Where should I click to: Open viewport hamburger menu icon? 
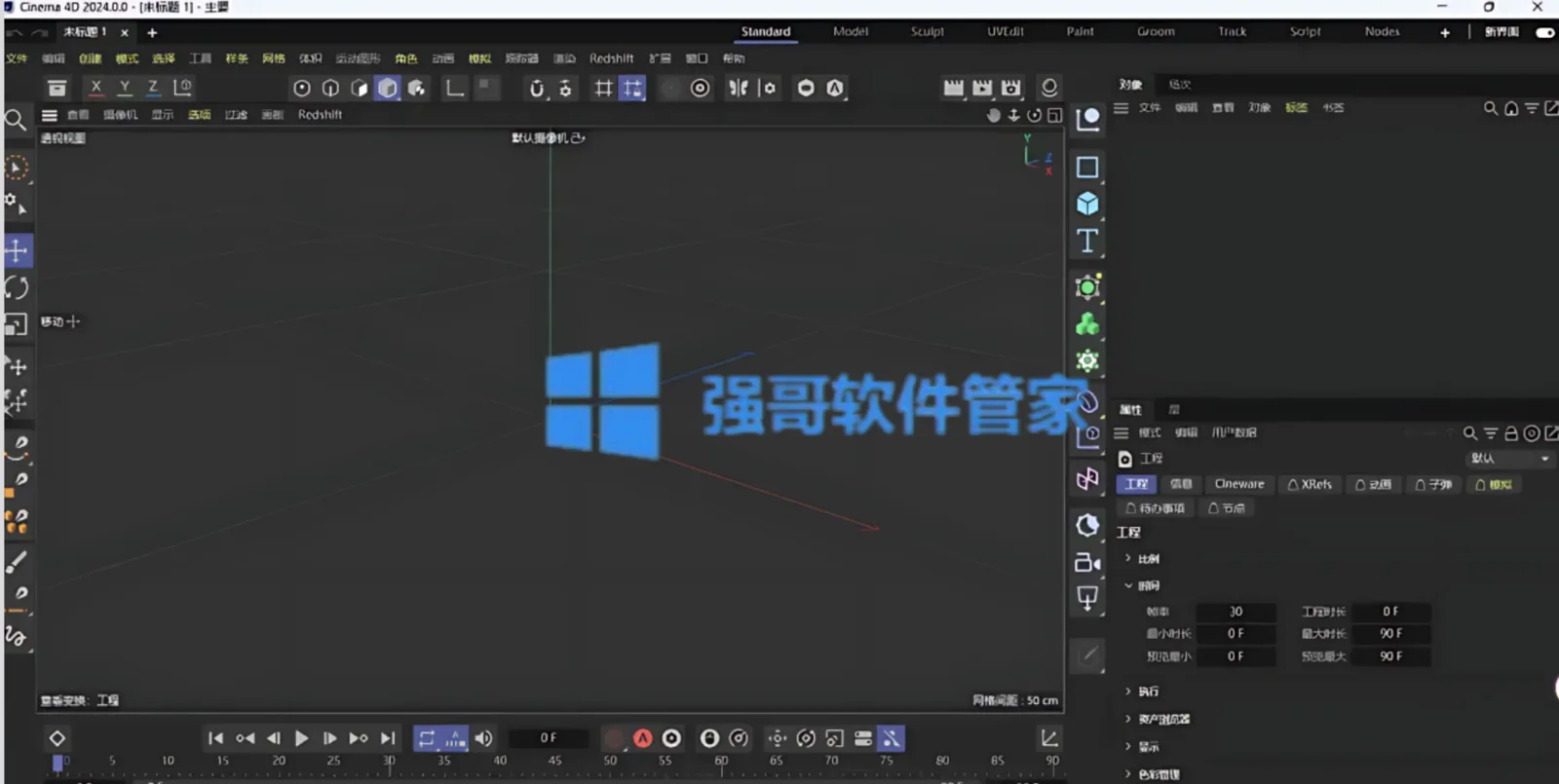click(50, 115)
